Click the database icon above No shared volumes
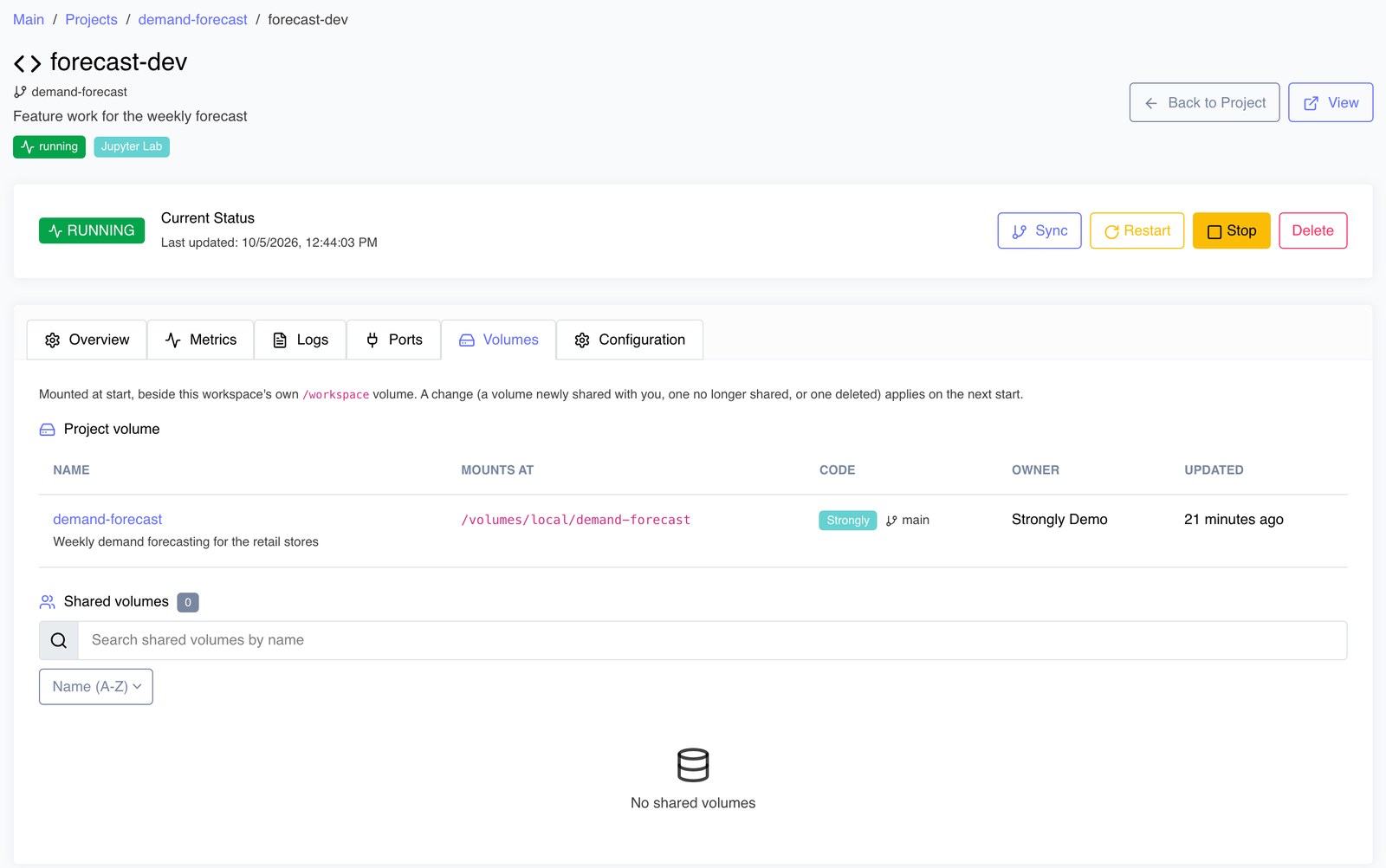 (x=693, y=765)
